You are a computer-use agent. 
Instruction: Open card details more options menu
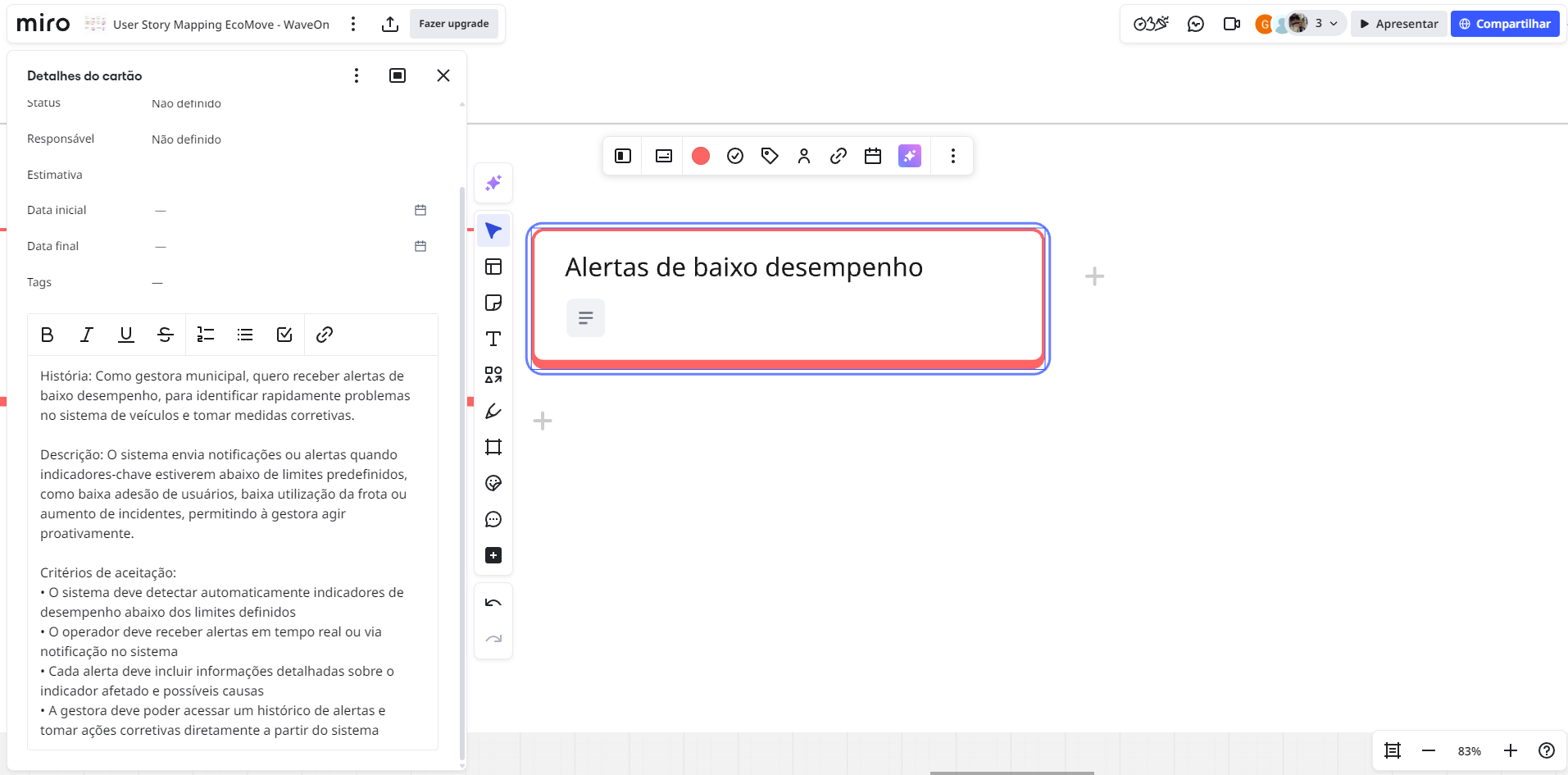tap(357, 75)
